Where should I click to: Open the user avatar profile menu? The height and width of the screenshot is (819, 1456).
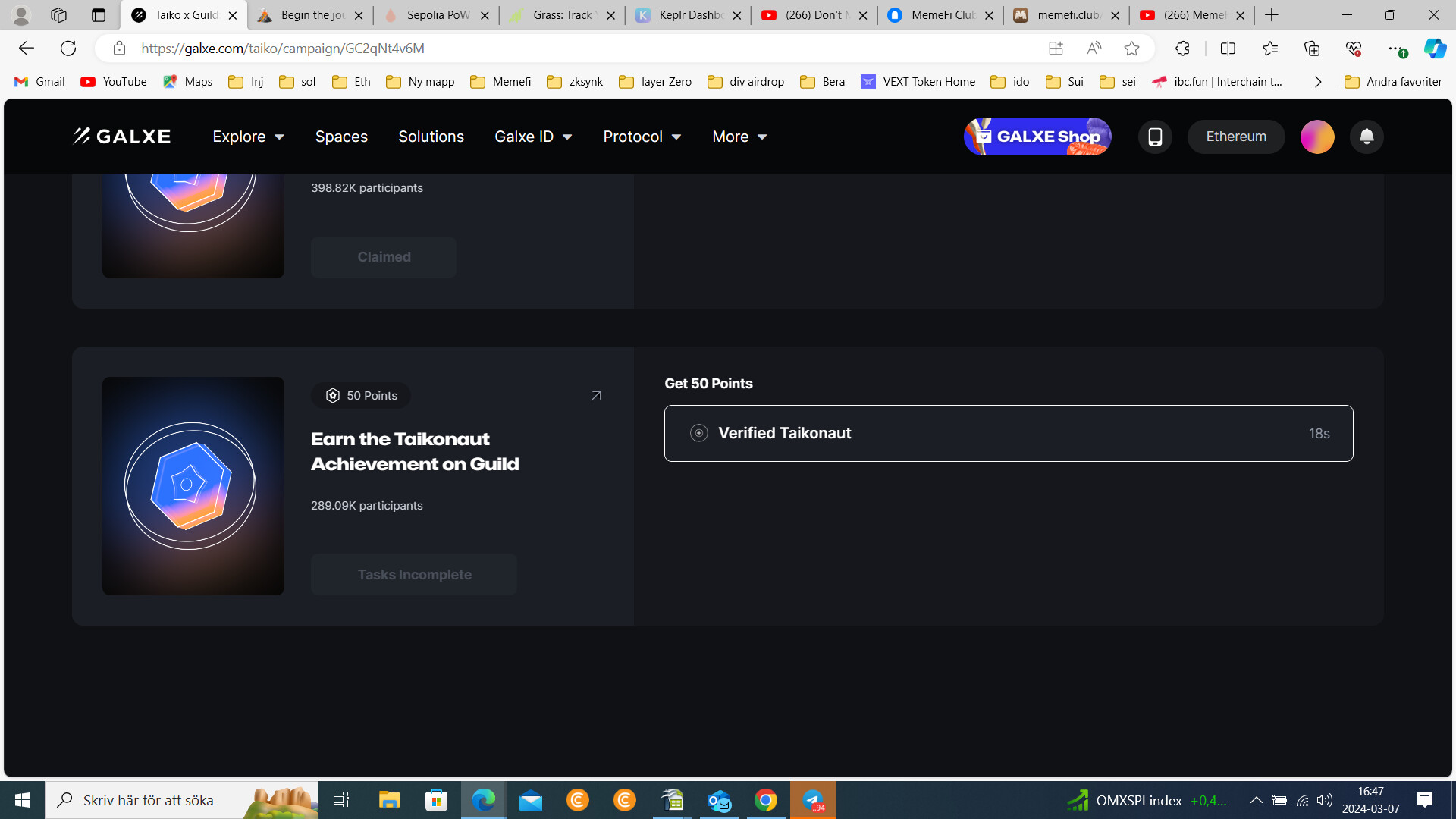1317,136
